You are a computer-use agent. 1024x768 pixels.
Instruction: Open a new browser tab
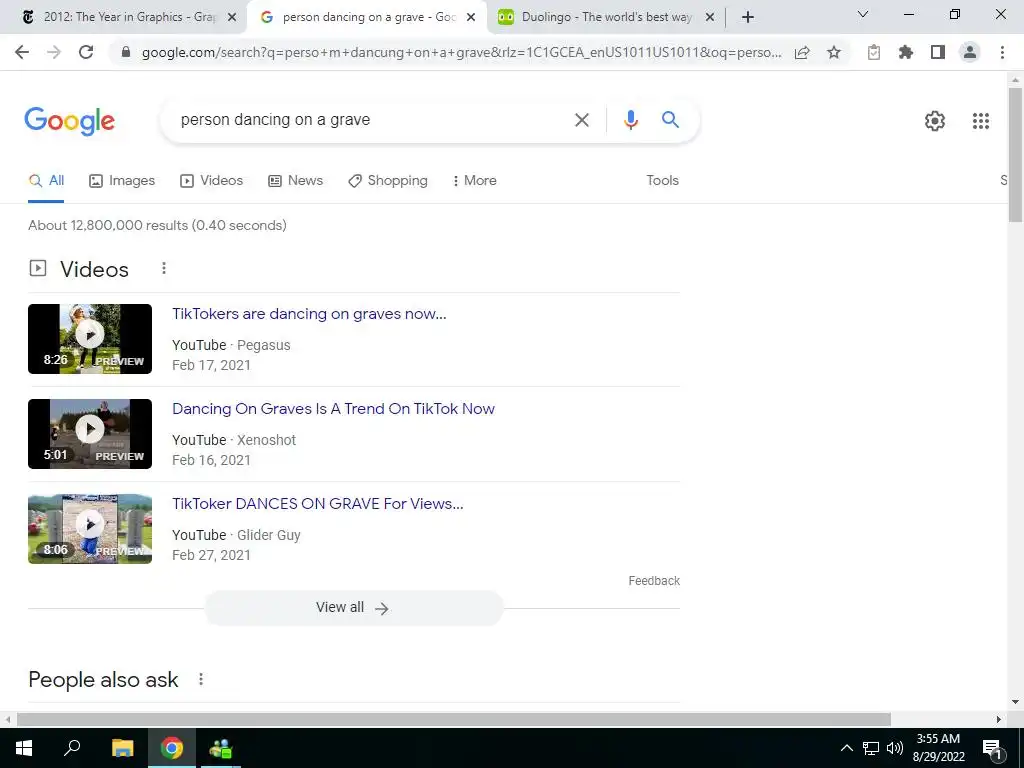748,18
